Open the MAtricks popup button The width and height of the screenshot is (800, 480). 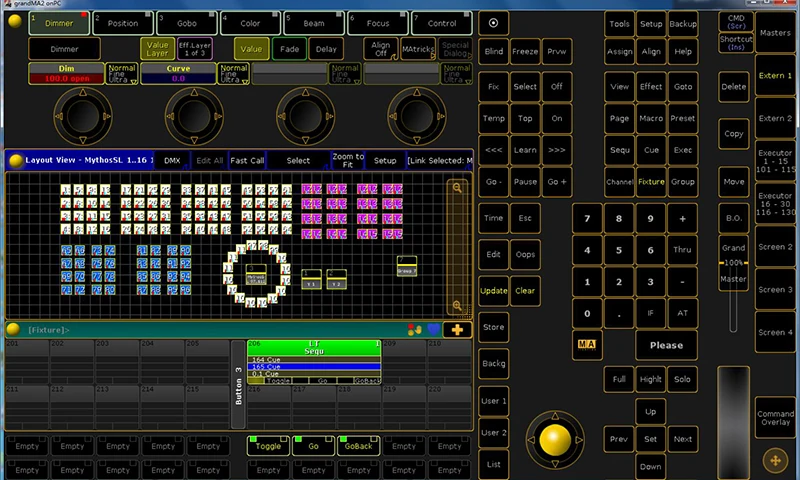click(418, 48)
